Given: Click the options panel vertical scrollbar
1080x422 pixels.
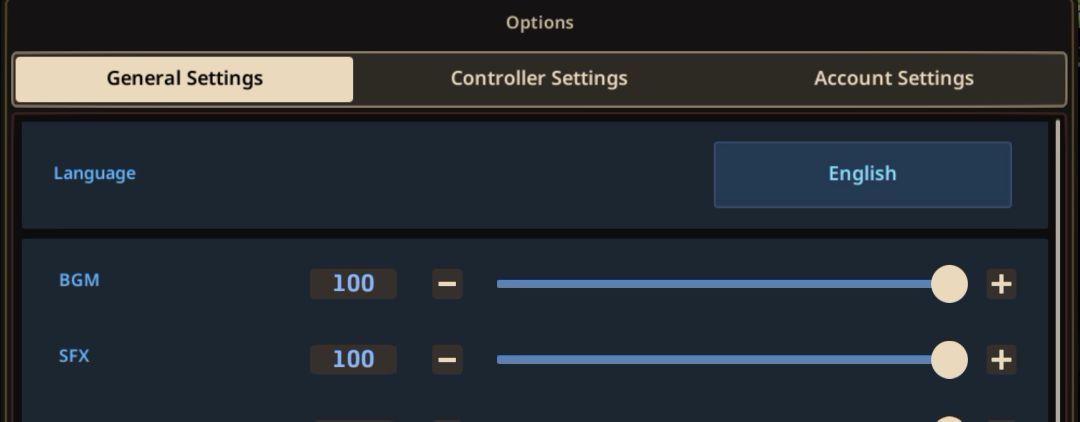Looking at the screenshot, I should click(1058, 270).
